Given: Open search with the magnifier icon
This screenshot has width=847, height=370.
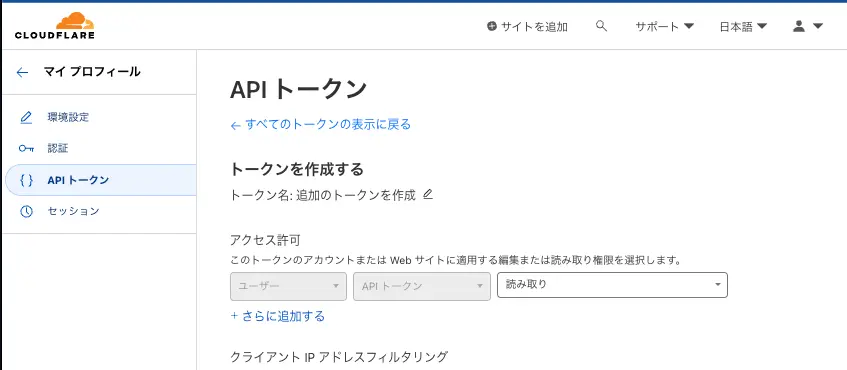Looking at the screenshot, I should tap(601, 26).
